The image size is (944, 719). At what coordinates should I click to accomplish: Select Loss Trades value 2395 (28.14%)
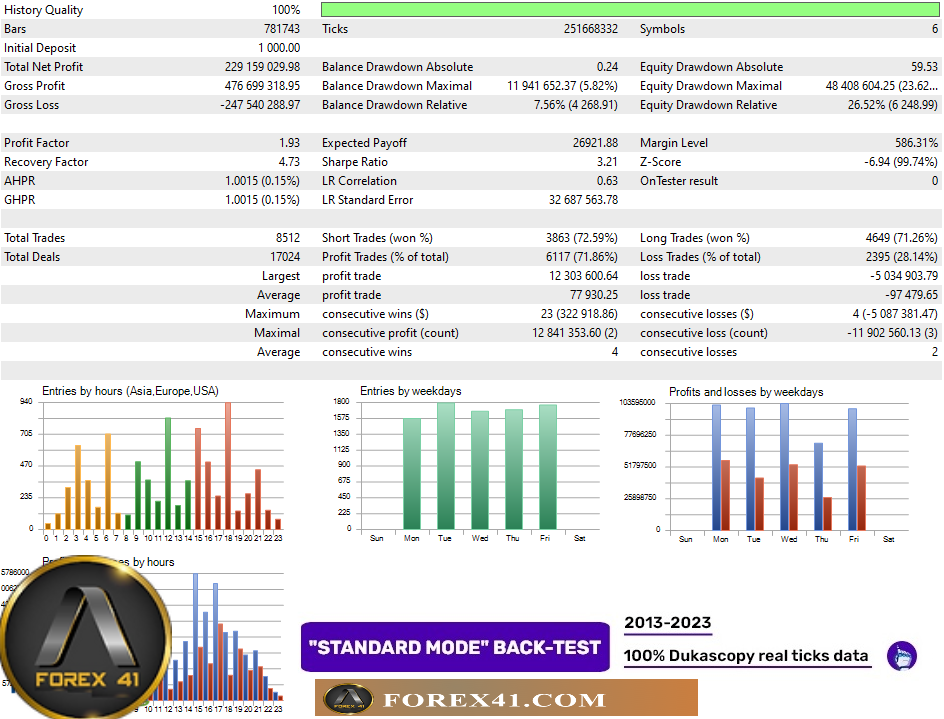pyautogui.click(x=902, y=257)
